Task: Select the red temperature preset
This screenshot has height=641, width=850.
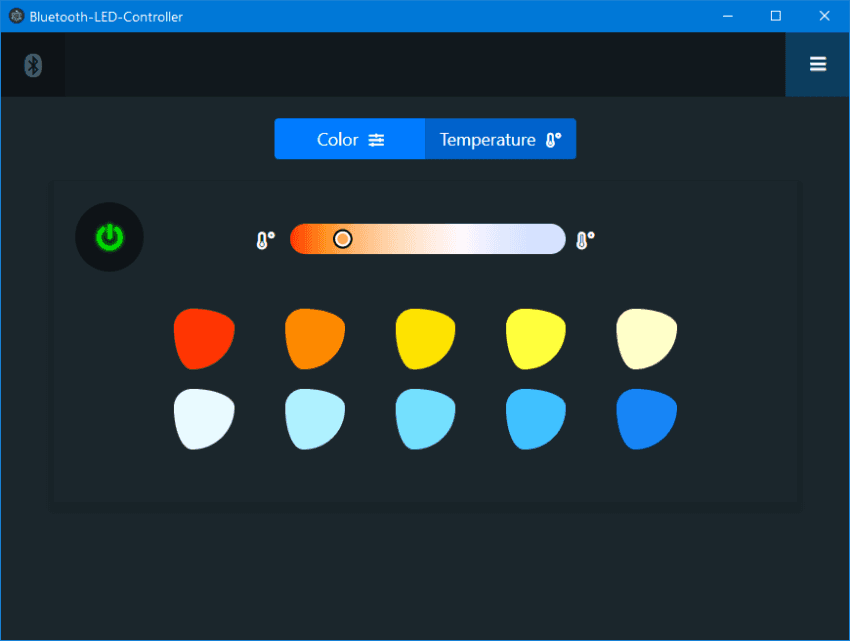Action: coord(203,338)
